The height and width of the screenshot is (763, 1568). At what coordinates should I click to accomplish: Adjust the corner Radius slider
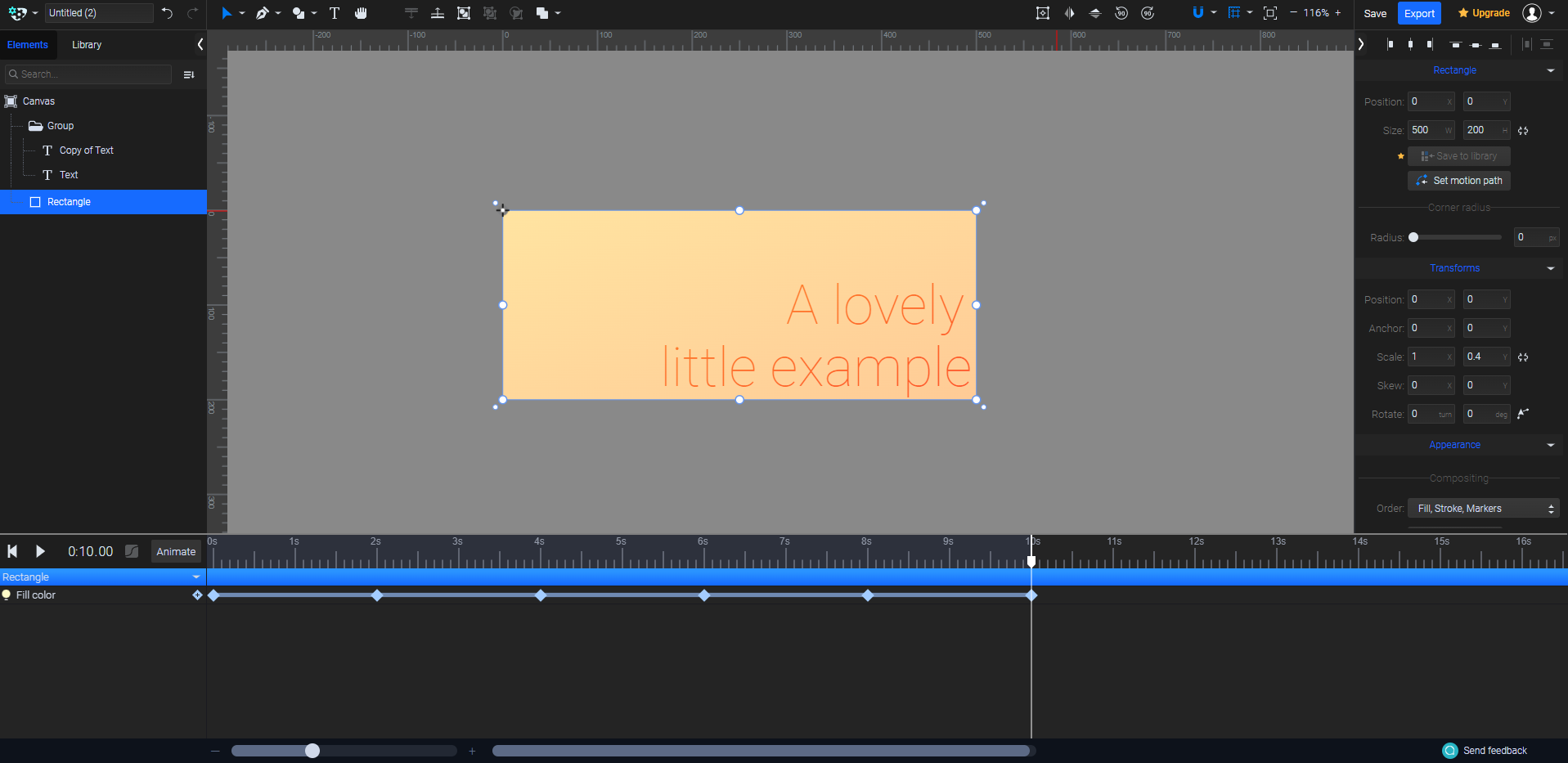1414,237
